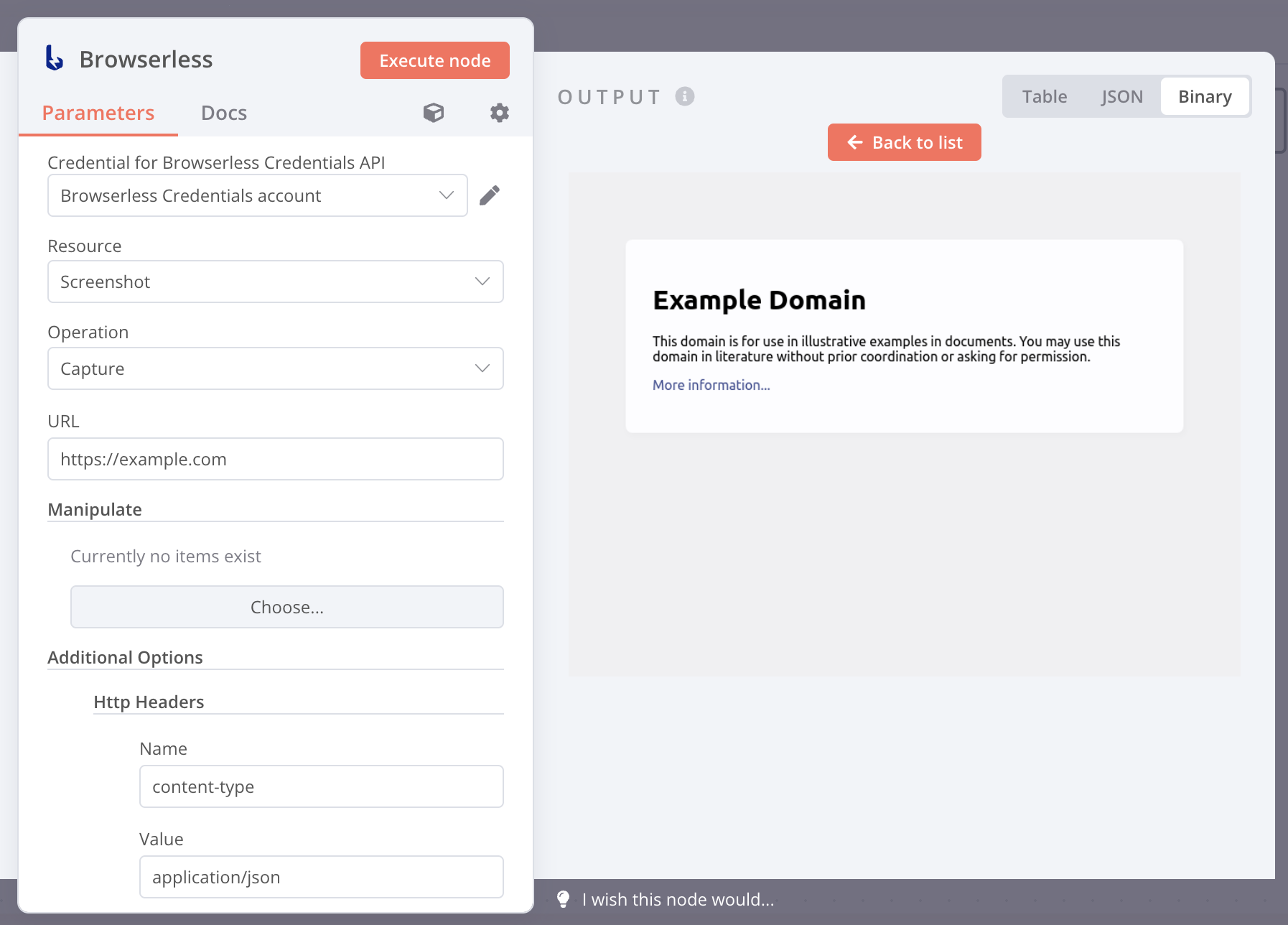1288x925 pixels.
Task: Click the Output info icon
Action: 685,96
